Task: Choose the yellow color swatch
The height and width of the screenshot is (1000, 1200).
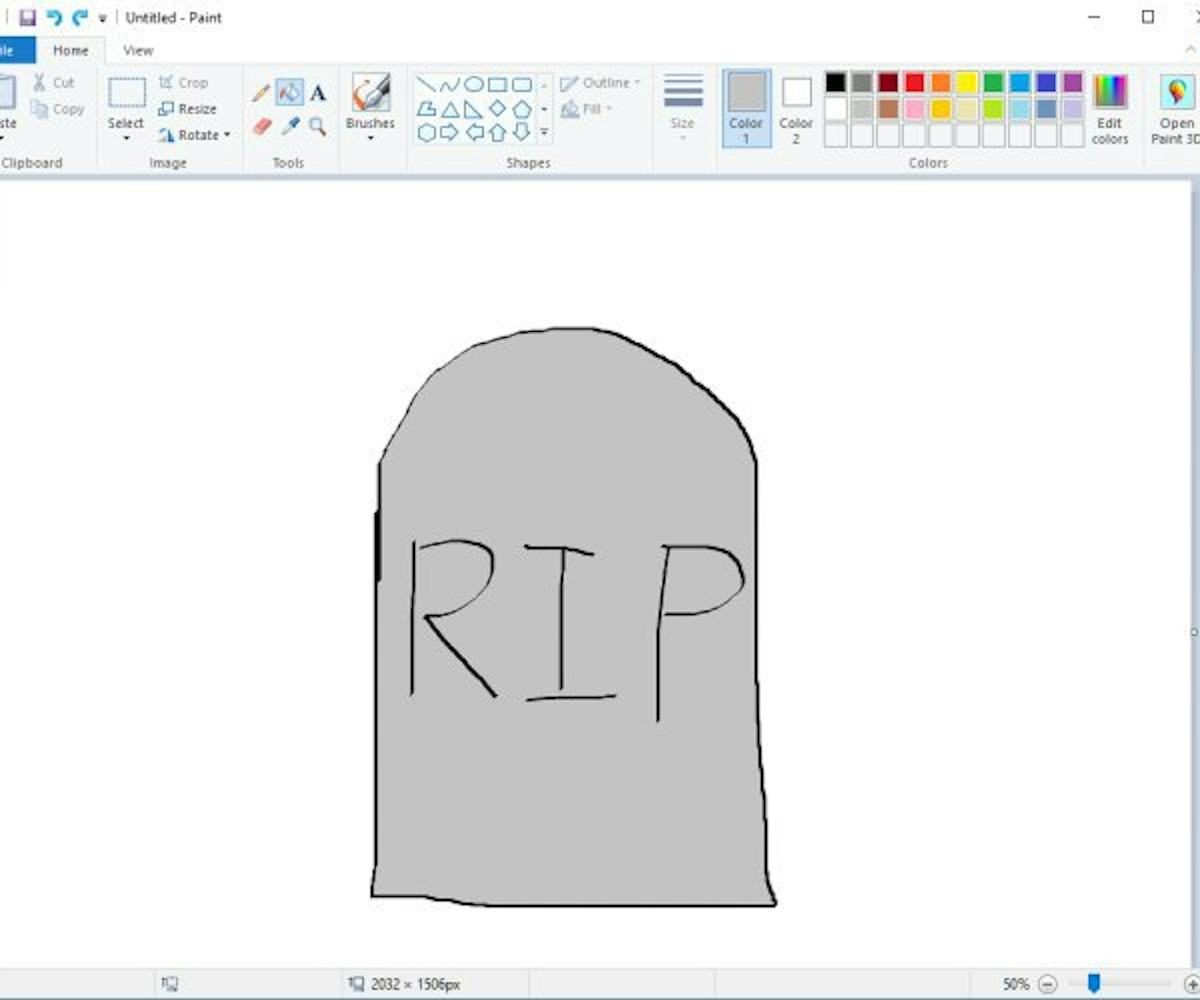Action: coord(967,82)
